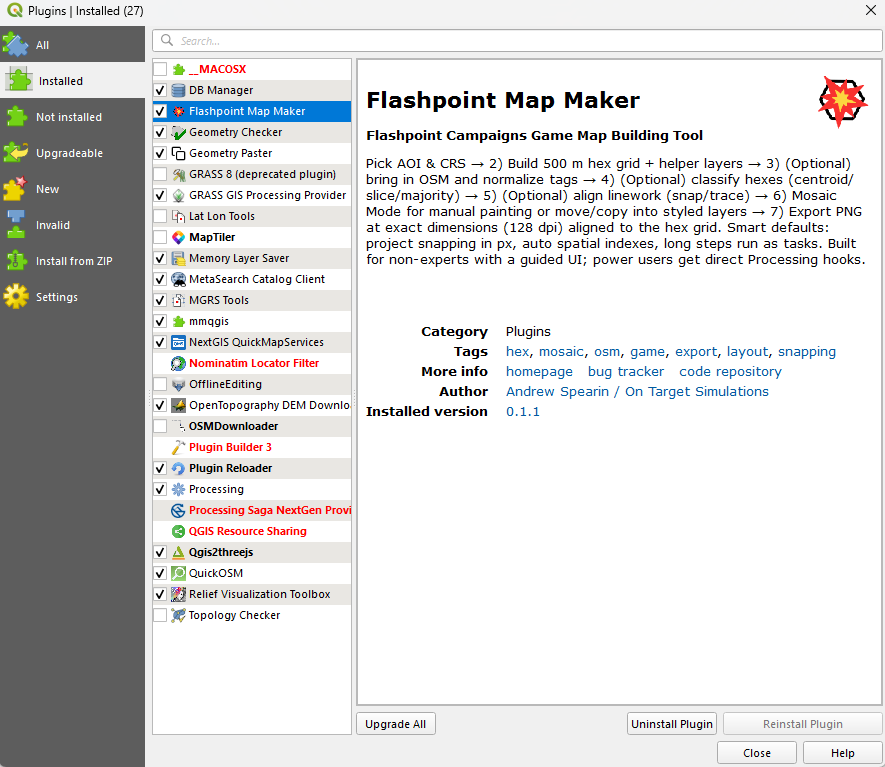The width and height of the screenshot is (885, 767).
Task: Select OfflineEditing in the plugin list
Action: [x=252, y=384]
